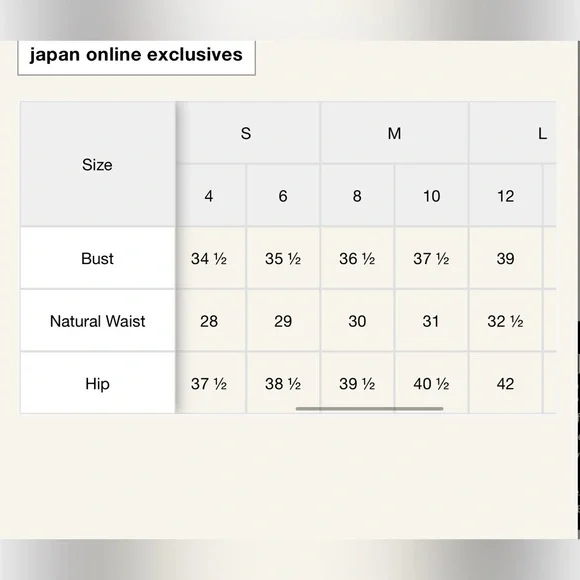The height and width of the screenshot is (580, 580).
Task: Click the bust value 34 ½ cell
Action: (209, 258)
